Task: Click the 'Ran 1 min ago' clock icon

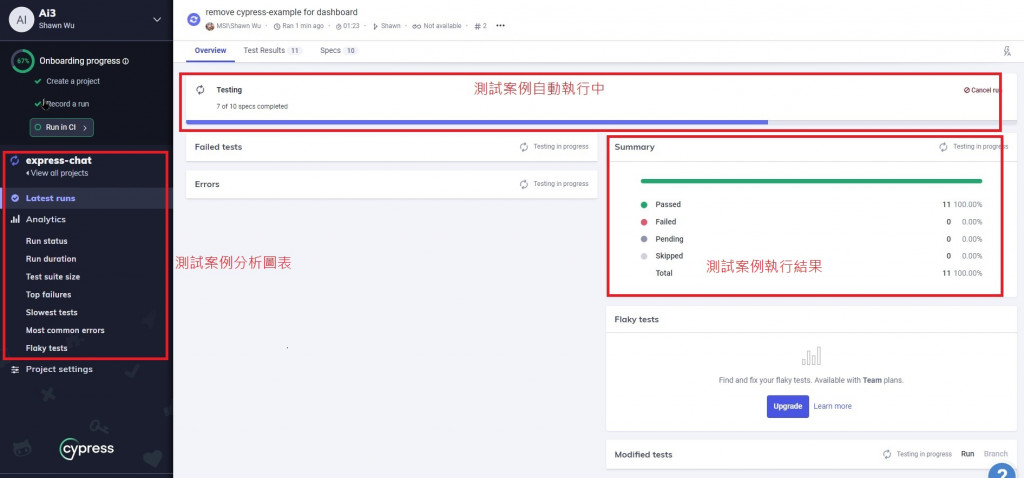Action: (x=277, y=26)
